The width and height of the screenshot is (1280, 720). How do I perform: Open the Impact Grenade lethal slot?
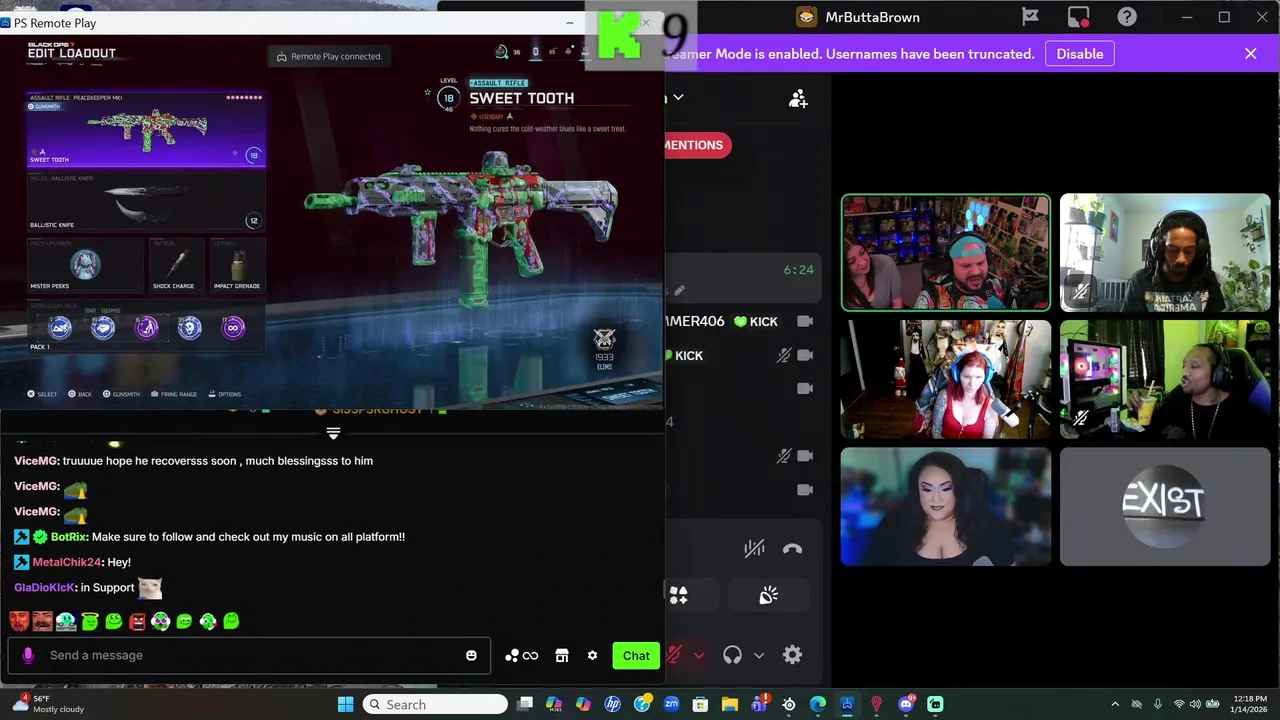tap(237, 265)
